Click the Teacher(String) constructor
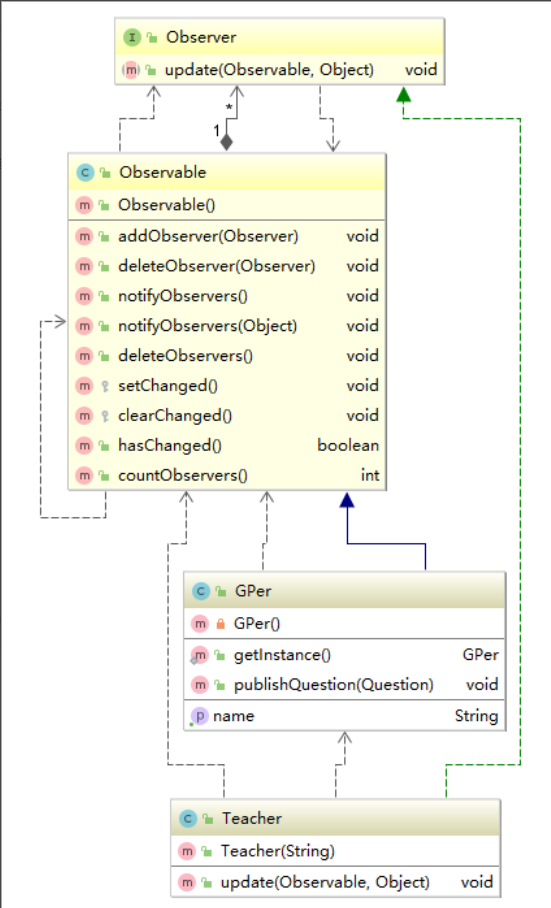The image size is (551, 908). (278, 851)
